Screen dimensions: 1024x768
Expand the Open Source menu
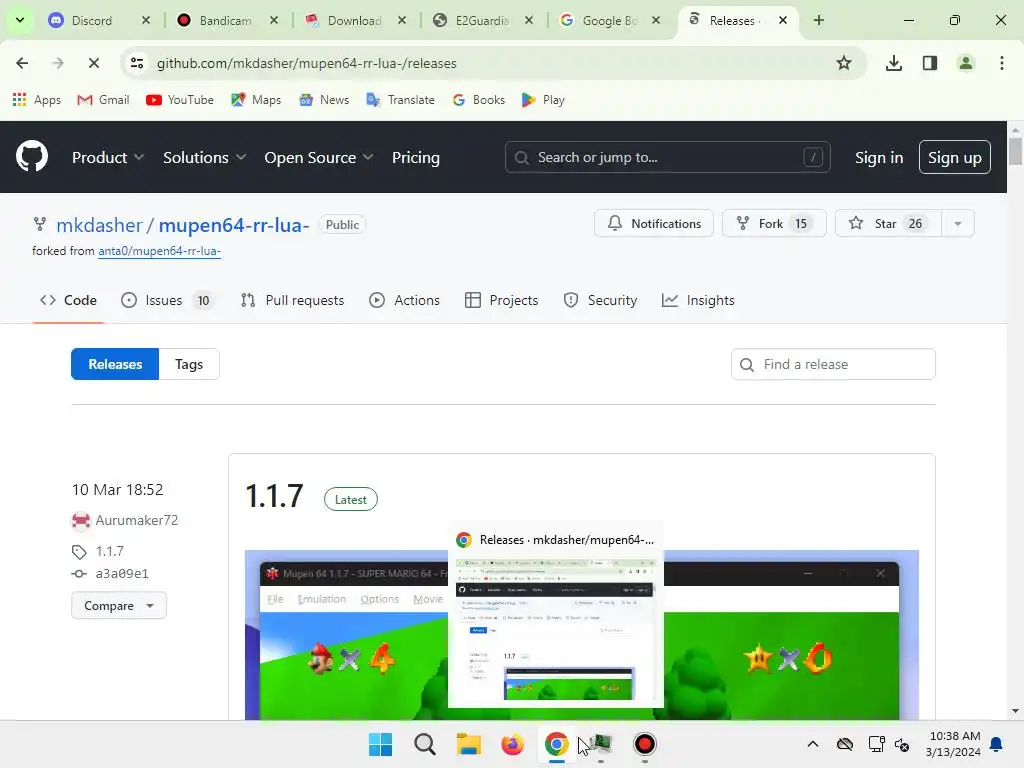[319, 157]
